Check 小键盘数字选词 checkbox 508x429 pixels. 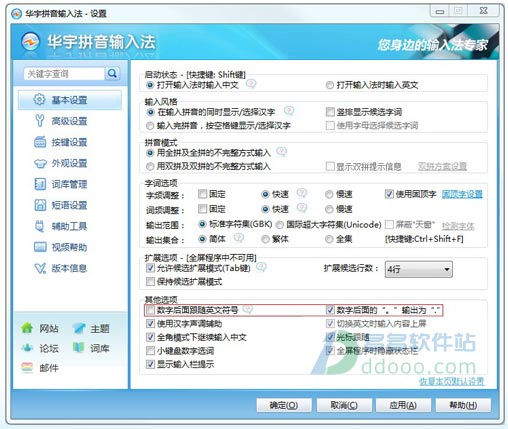(x=150, y=351)
